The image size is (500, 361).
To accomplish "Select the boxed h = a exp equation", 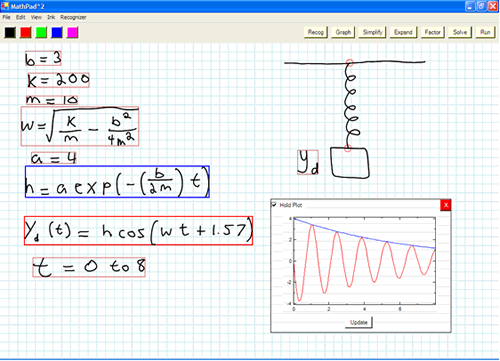I will [117, 182].
